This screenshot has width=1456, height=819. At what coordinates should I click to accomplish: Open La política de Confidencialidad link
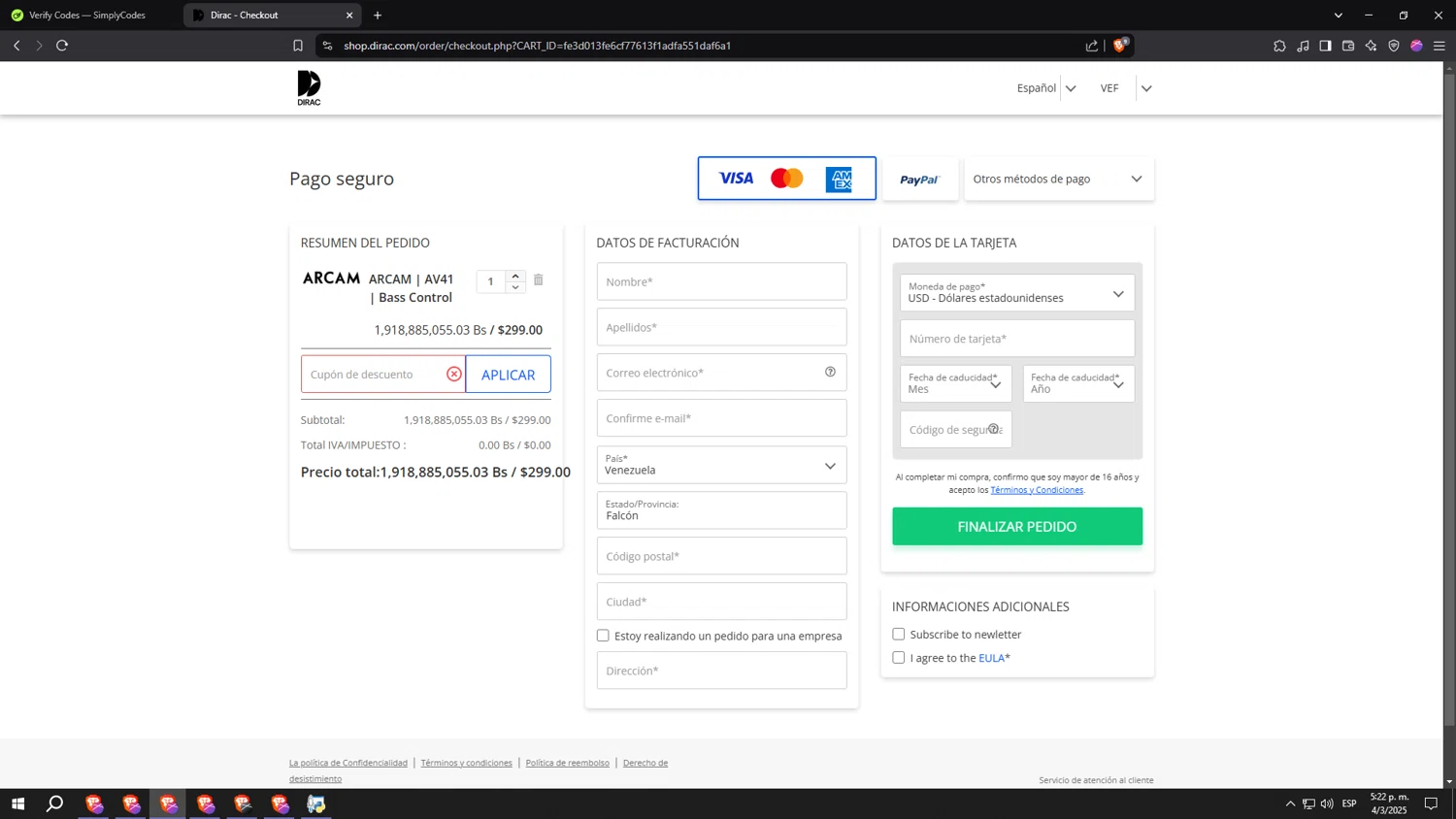348,763
